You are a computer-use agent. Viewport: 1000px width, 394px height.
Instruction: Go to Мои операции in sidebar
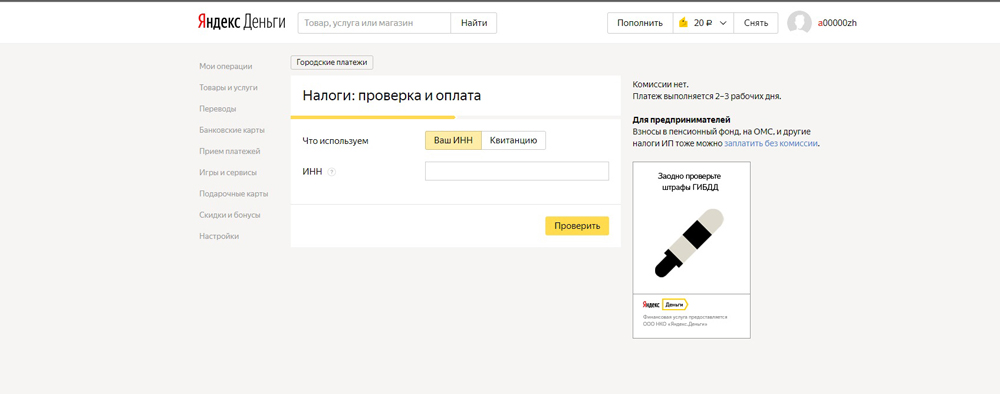(226, 66)
